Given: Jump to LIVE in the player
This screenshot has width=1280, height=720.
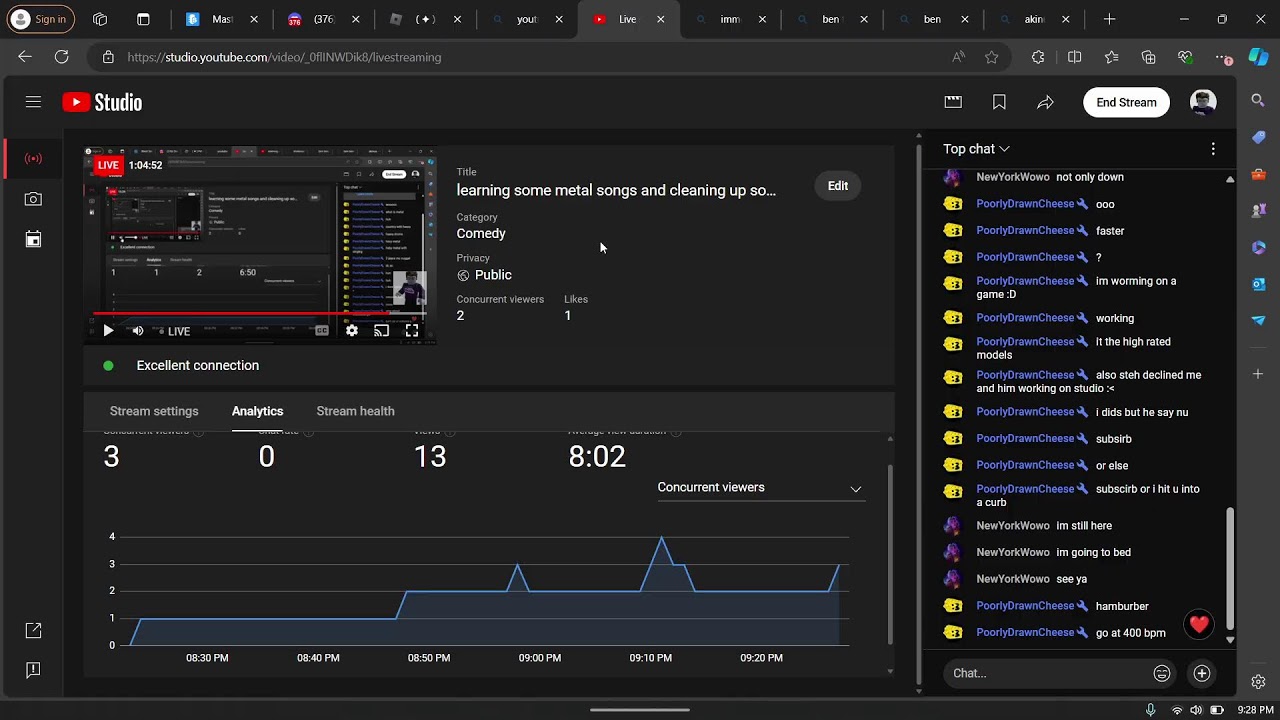Looking at the screenshot, I should 175,331.
